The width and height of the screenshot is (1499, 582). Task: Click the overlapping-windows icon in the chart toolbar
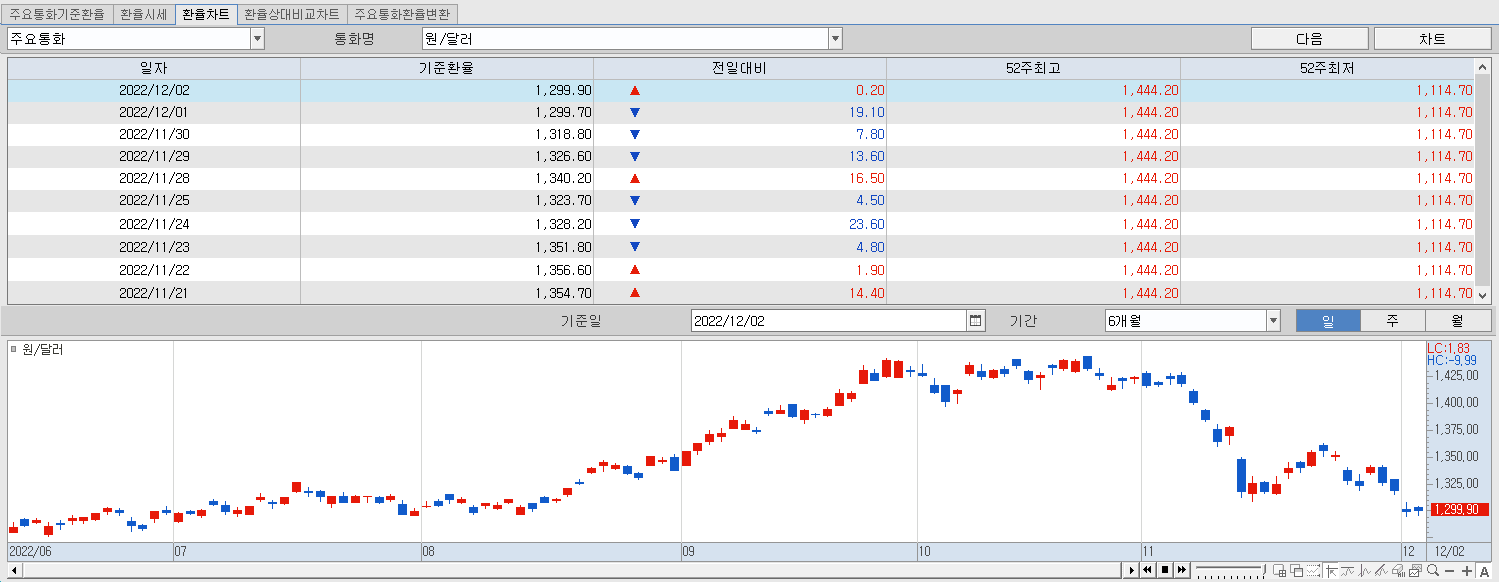(x=1297, y=570)
